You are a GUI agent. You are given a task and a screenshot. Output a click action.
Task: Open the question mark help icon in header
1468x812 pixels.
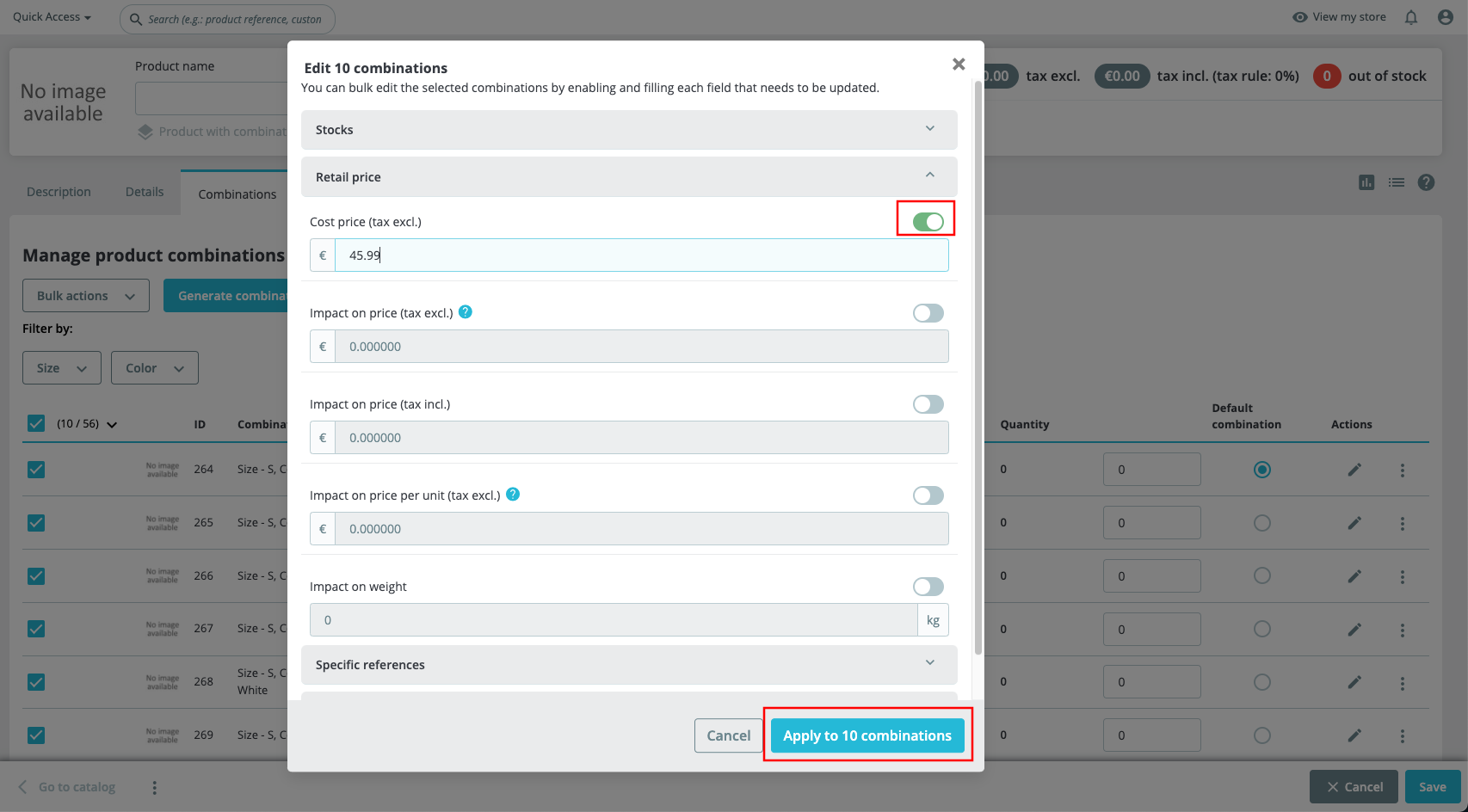[1426, 182]
